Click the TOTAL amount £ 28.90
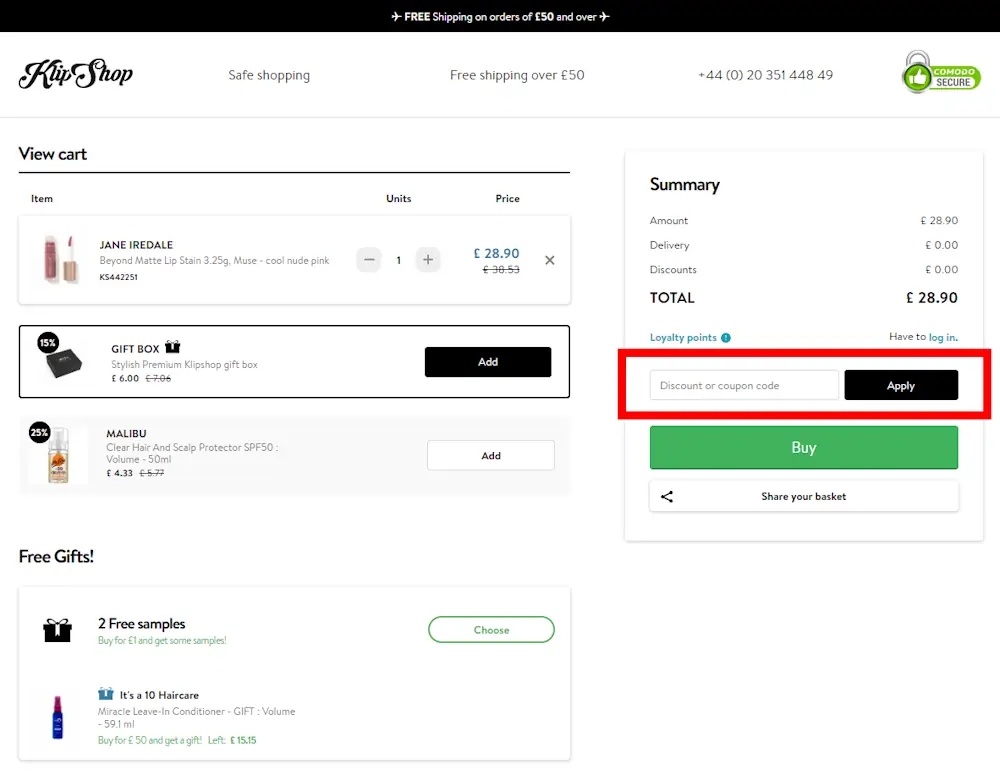This screenshot has height=775, width=1000. tap(932, 298)
